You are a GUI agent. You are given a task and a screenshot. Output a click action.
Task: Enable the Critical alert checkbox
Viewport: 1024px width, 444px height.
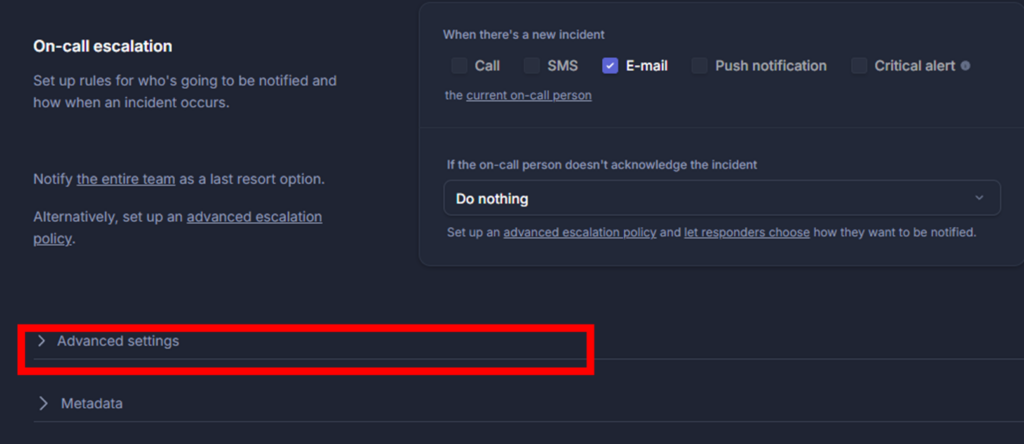859,66
